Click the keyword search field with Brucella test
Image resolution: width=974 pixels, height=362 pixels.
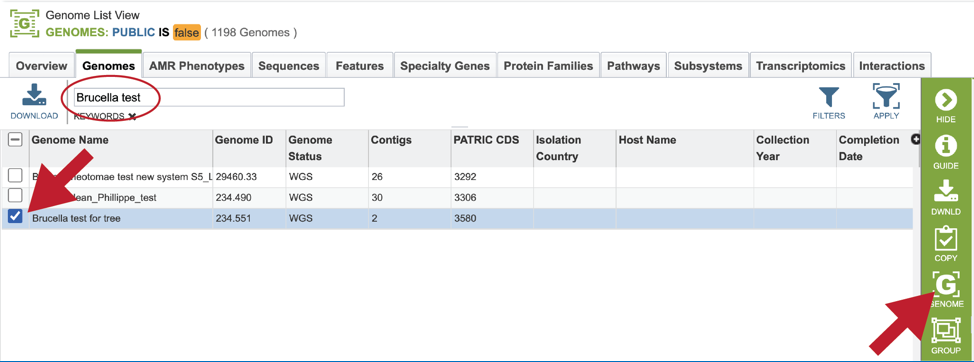209,97
